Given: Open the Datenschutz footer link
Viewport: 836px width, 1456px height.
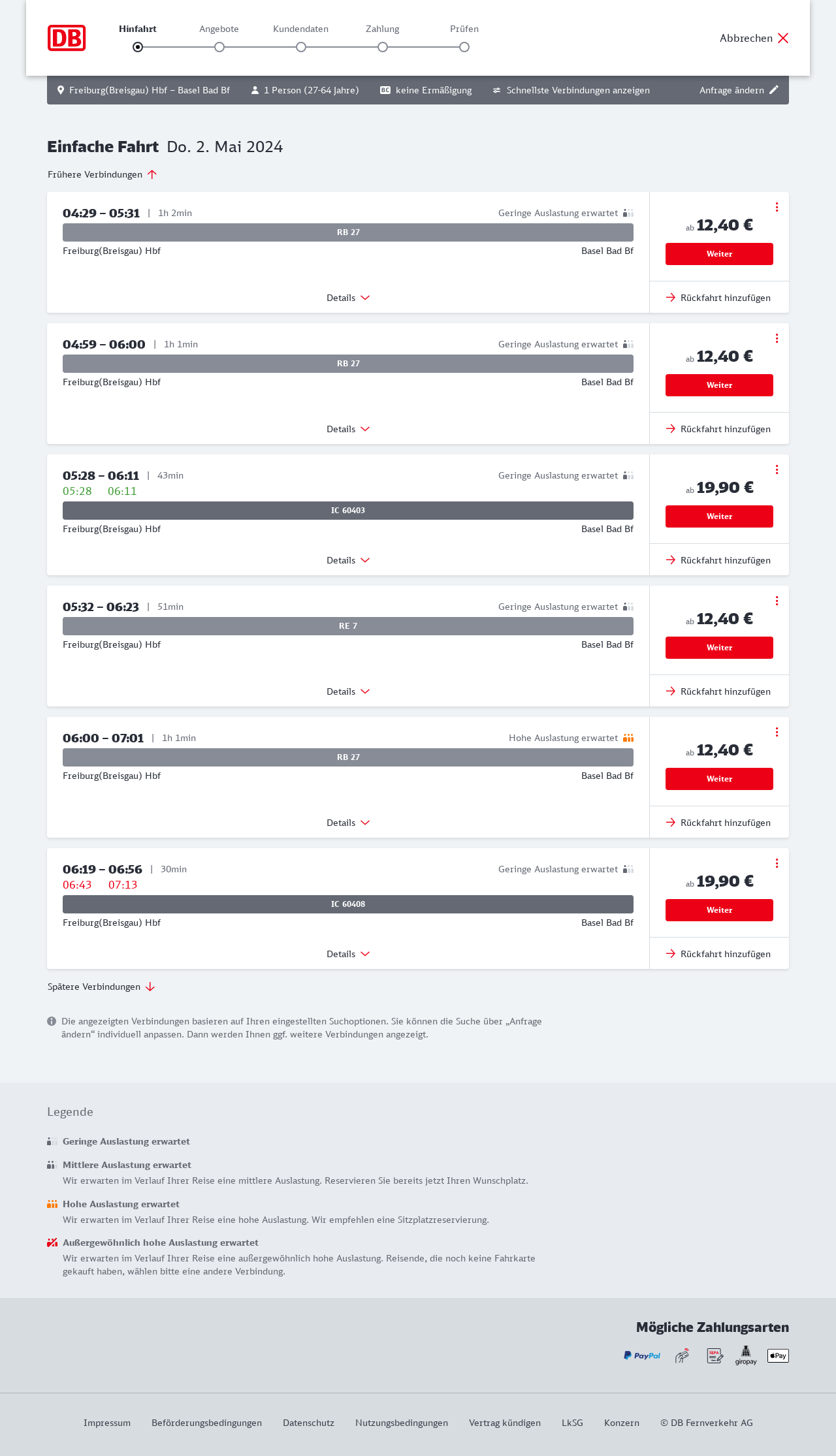Looking at the screenshot, I should [x=308, y=1423].
